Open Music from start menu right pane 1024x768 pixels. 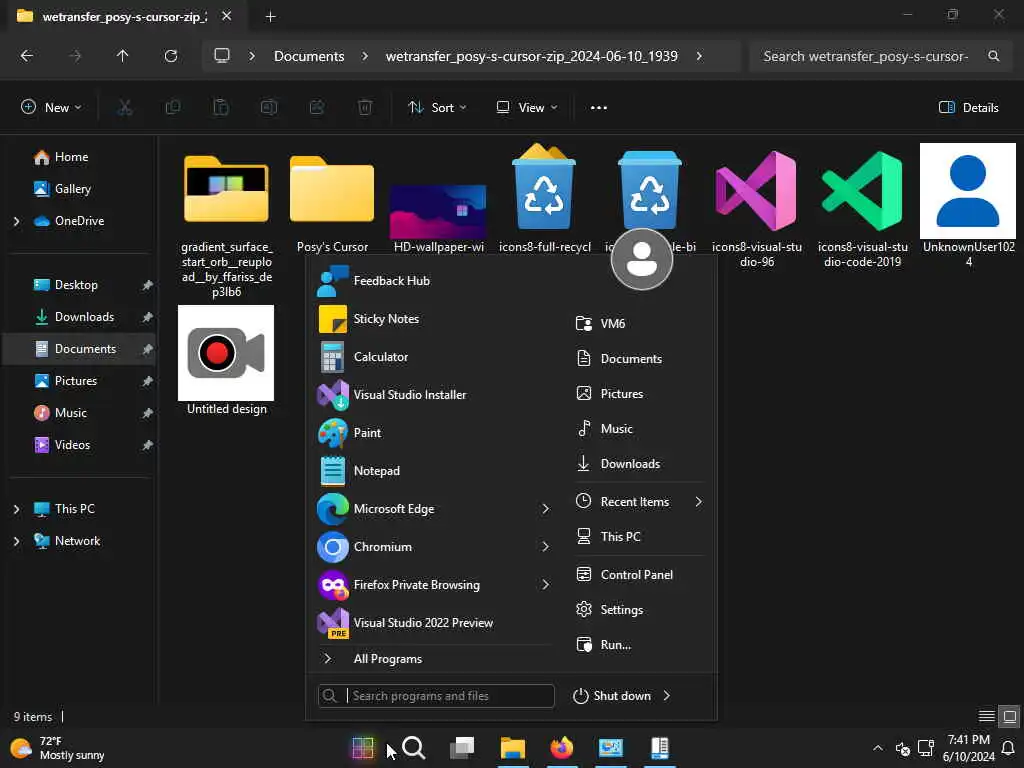(x=639, y=429)
